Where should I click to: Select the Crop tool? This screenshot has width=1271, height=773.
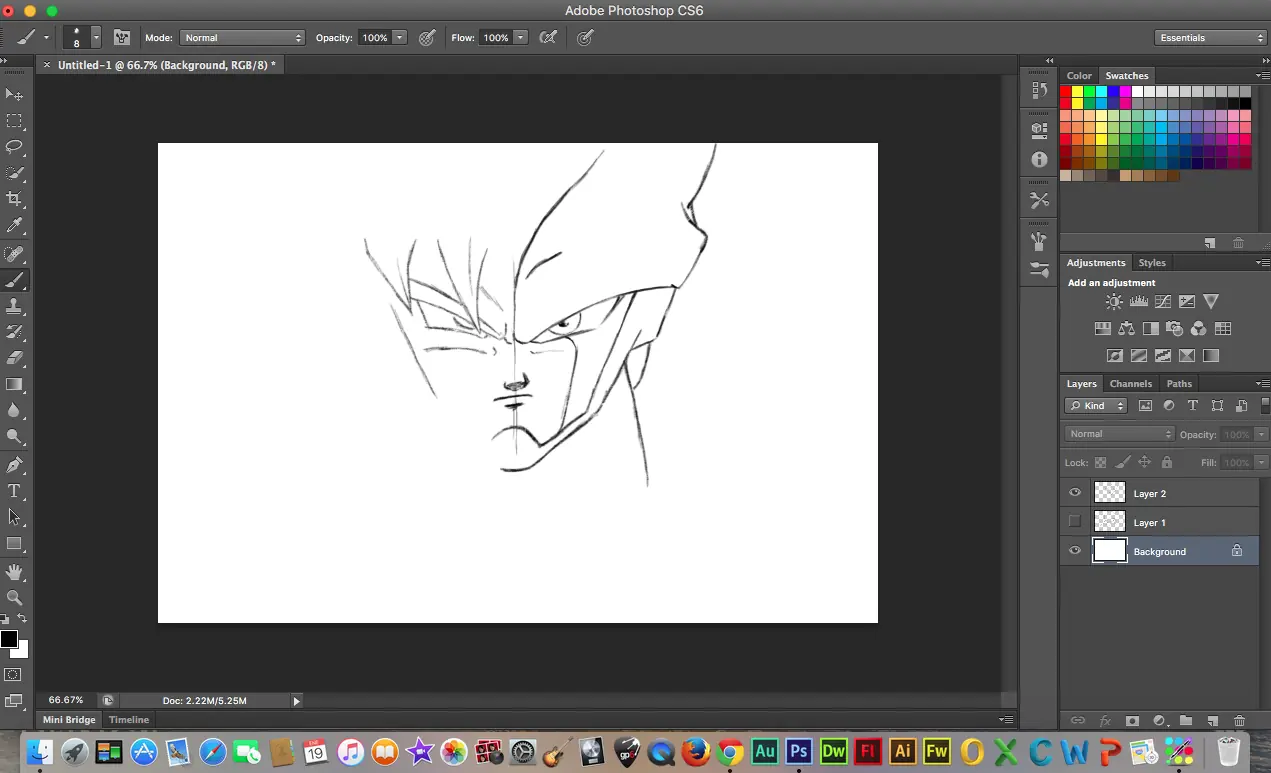(x=14, y=200)
